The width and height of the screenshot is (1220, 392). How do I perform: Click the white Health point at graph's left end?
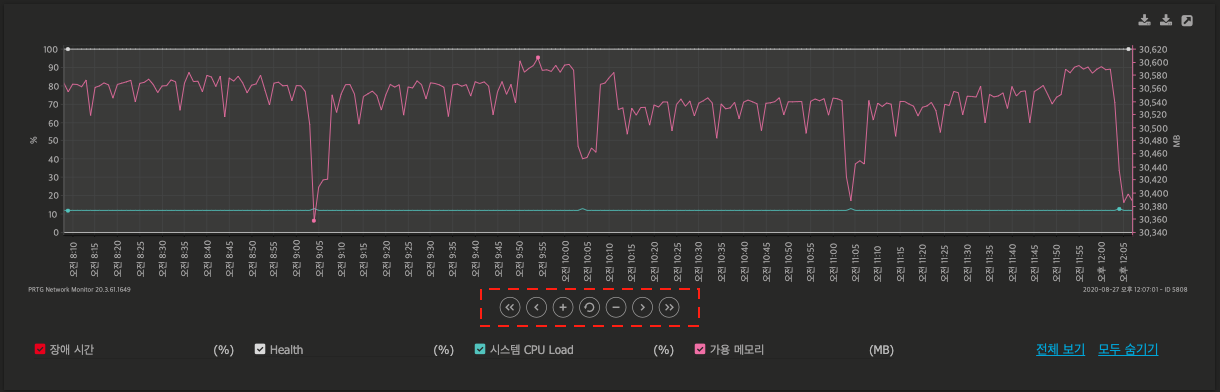[67, 49]
